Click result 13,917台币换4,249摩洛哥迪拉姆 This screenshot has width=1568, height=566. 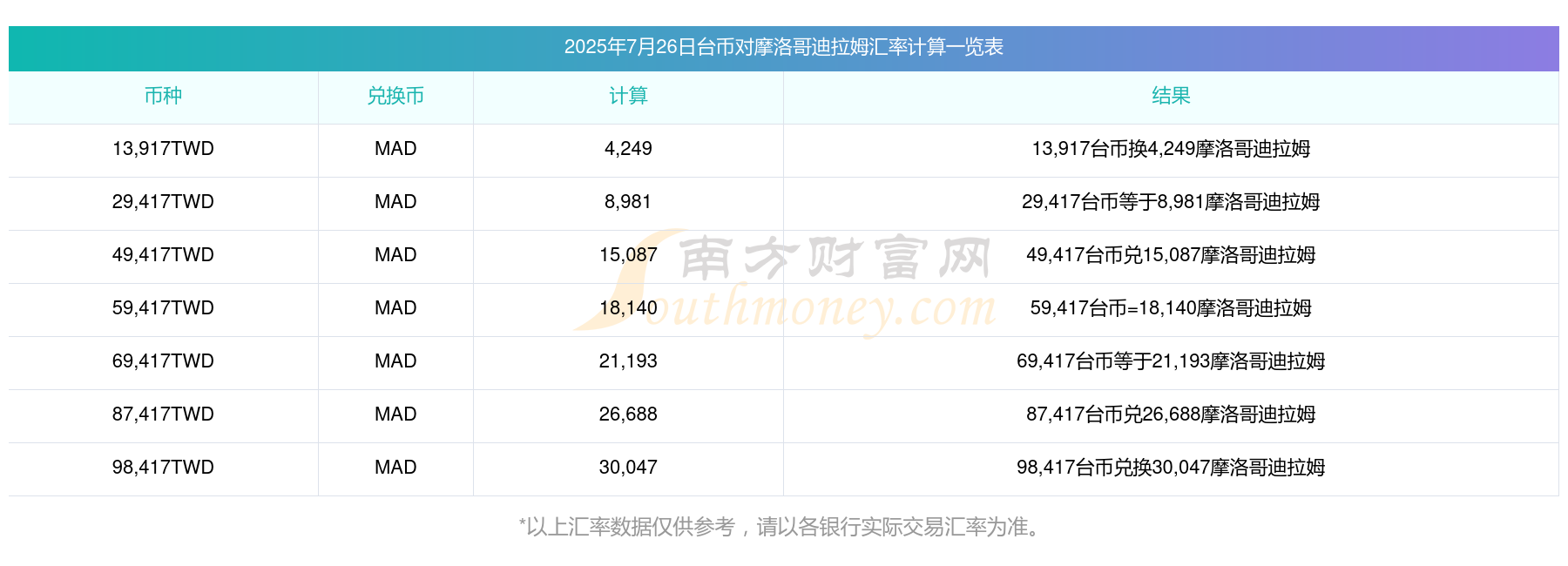coord(1171,149)
